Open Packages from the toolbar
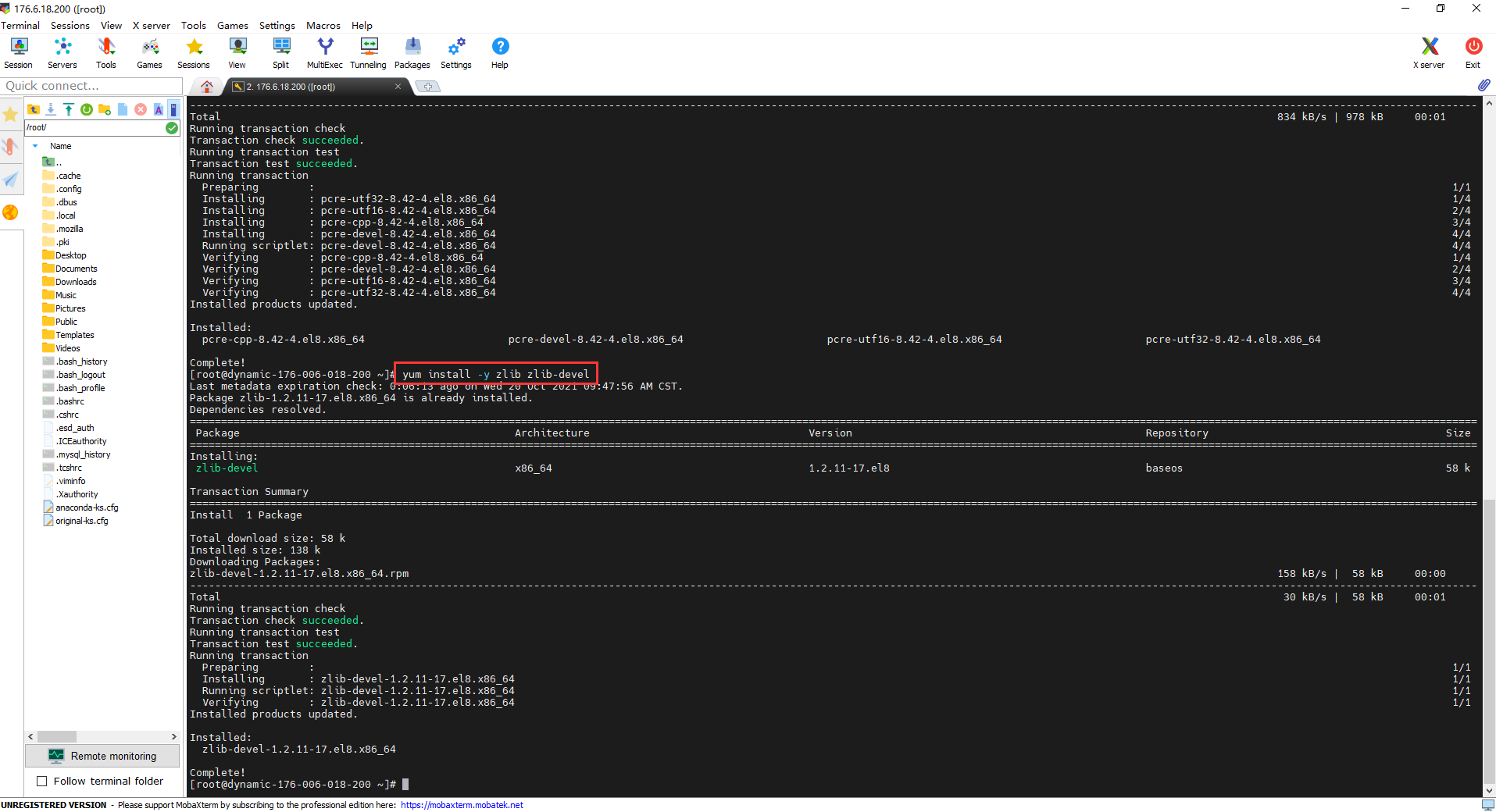The image size is (1496, 812). tap(412, 53)
